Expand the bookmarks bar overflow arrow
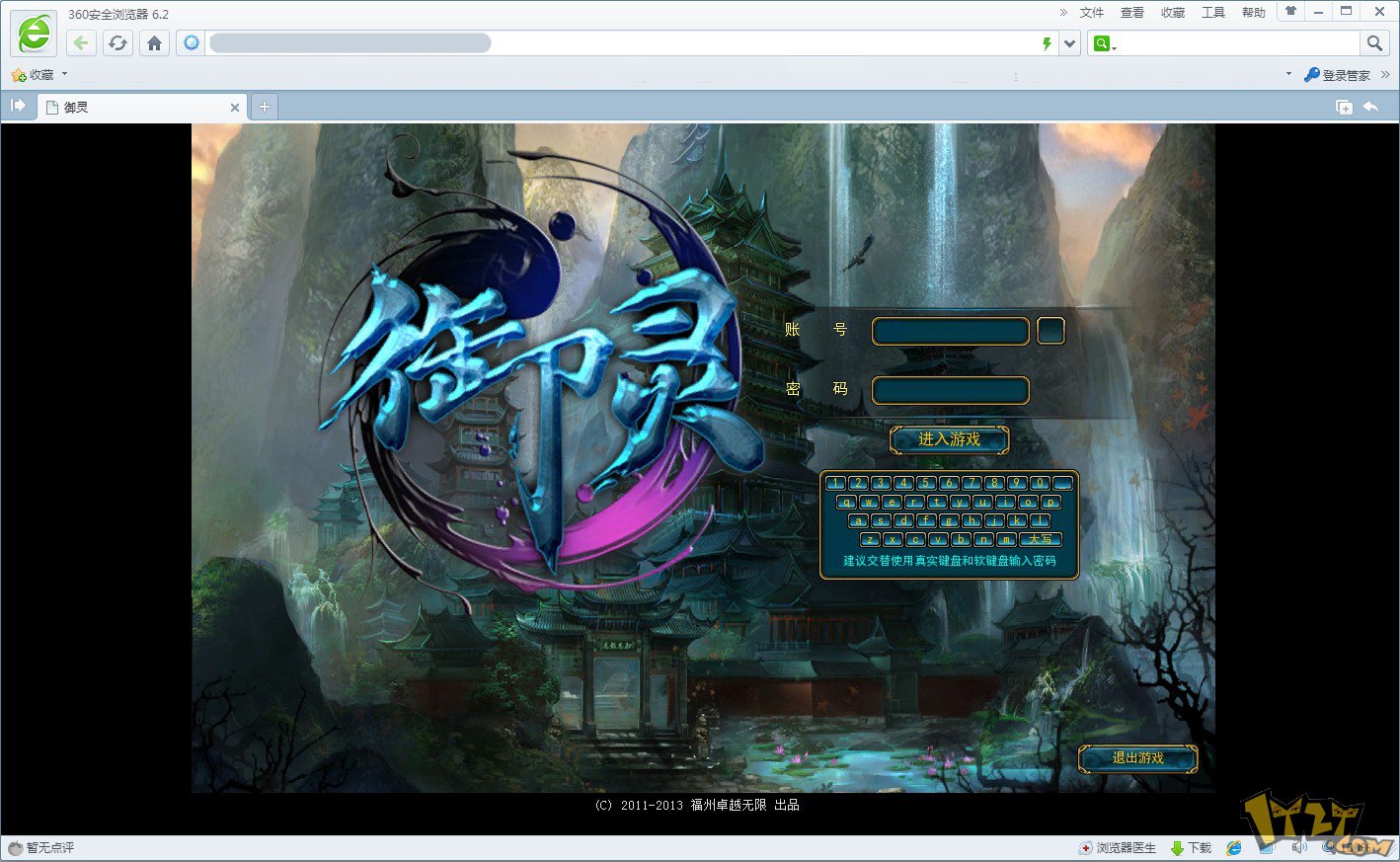The image size is (1400, 862). tap(1287, 74)
